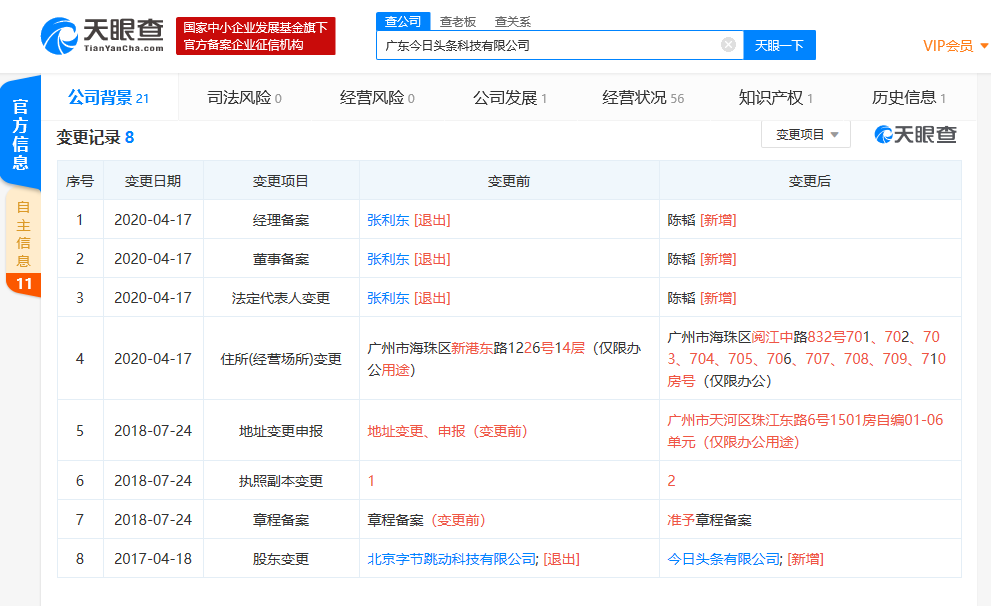991x606 pixels.
Task: Click the 变更项目 column header
Action: coord(281,181)
